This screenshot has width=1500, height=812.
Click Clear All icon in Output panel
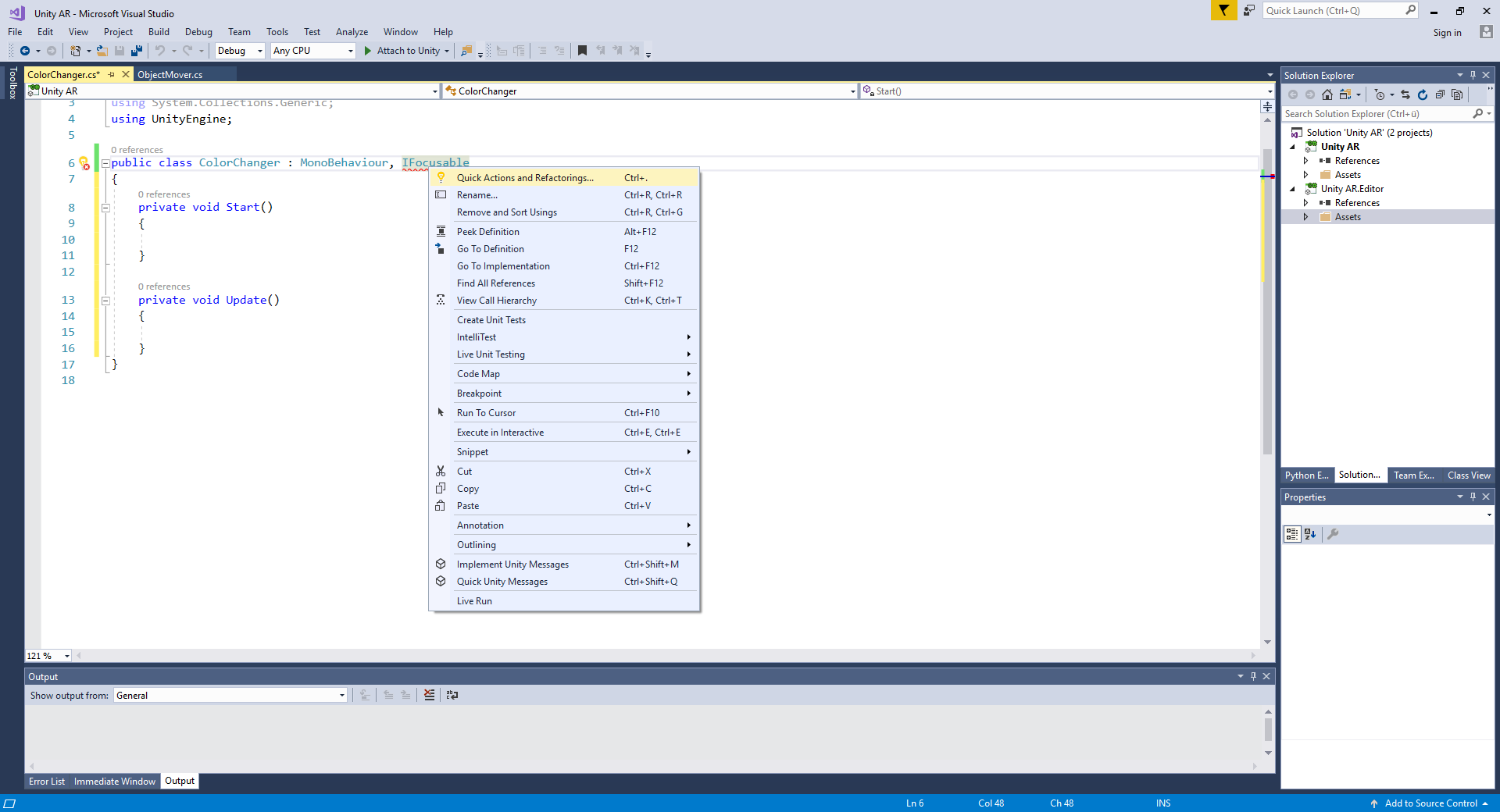click(x=429, y=695)
